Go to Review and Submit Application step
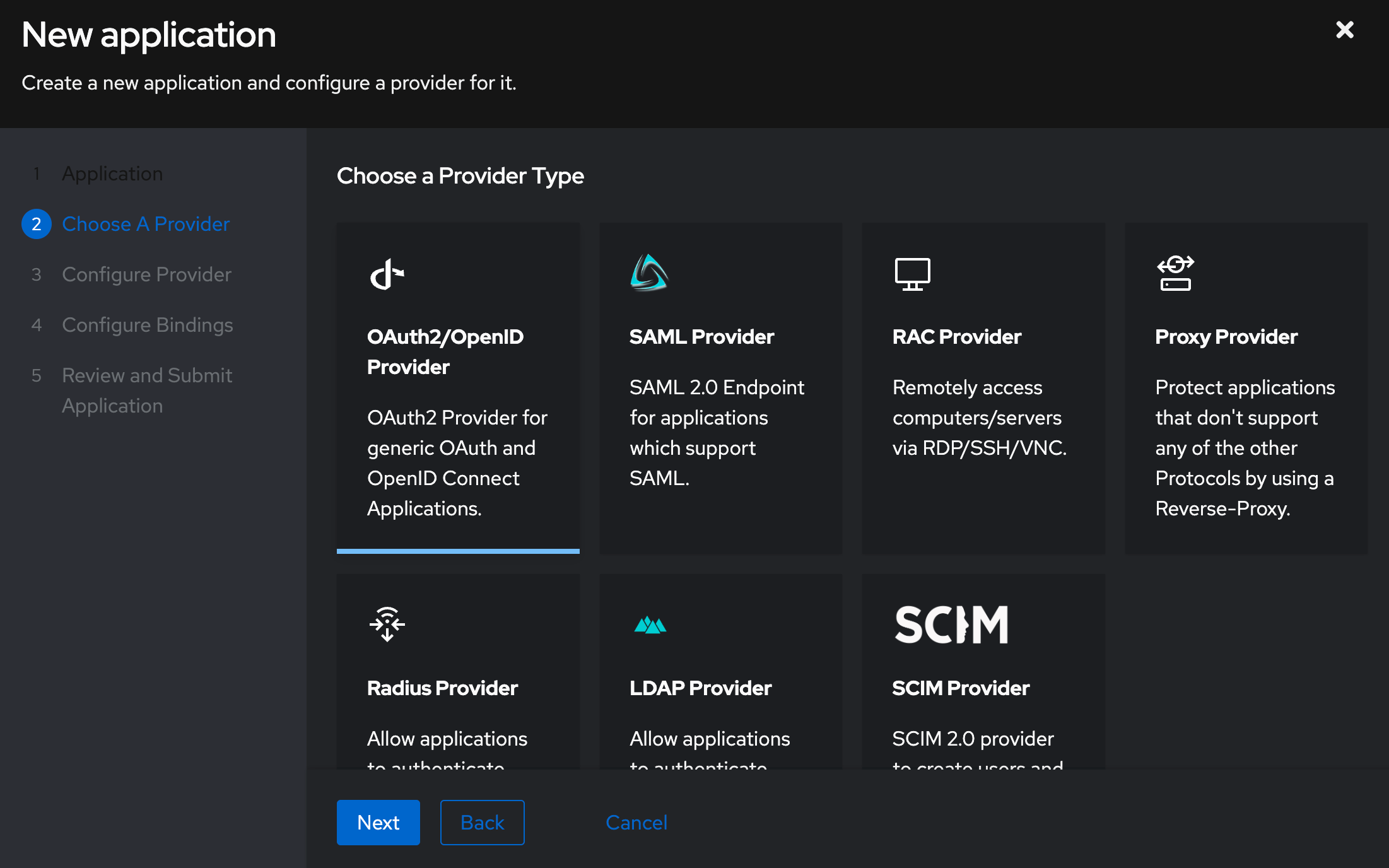This screenshot has height=868, width=1389. pos(146,390)
